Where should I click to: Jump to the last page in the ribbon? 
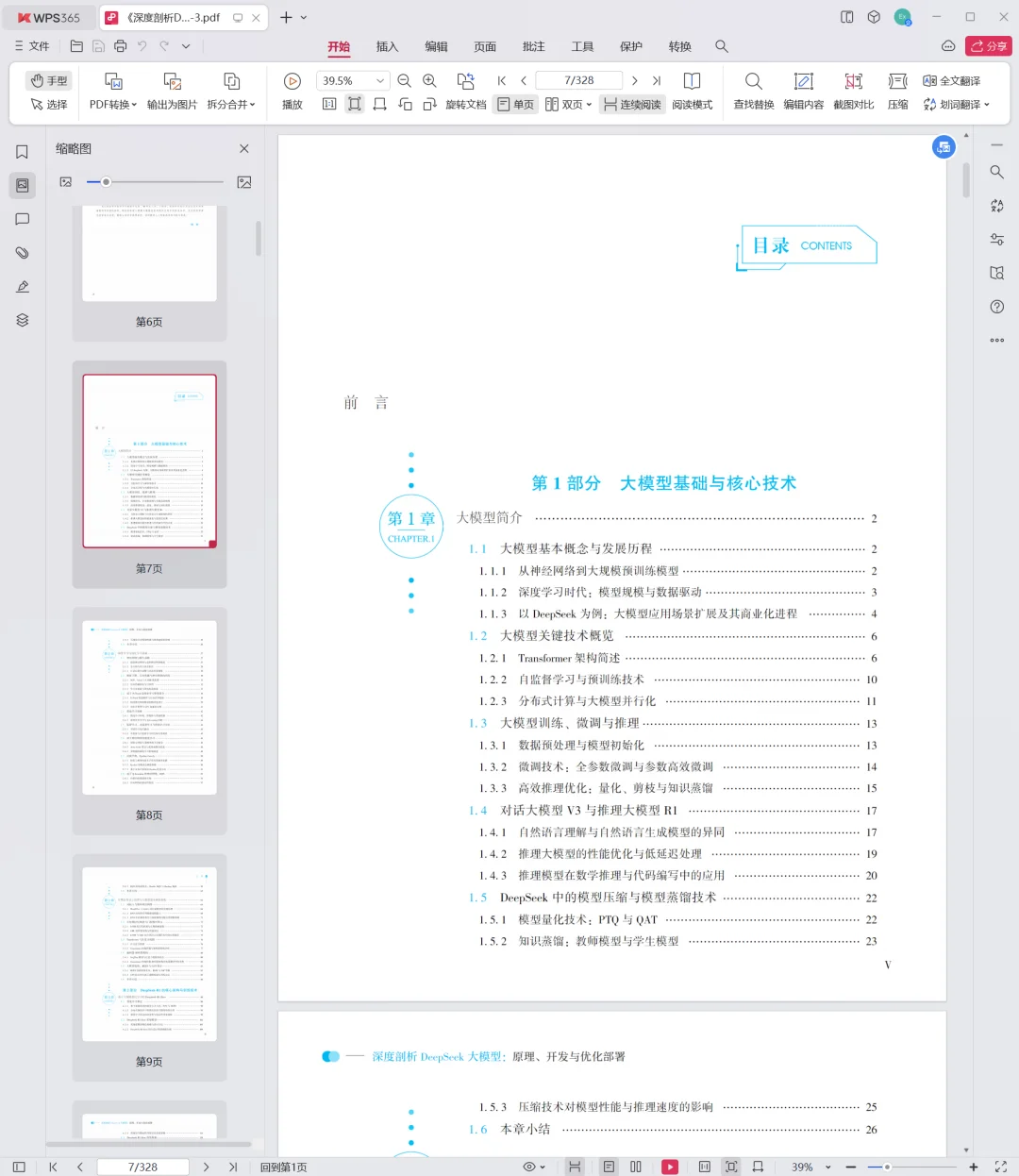(657, 81)
